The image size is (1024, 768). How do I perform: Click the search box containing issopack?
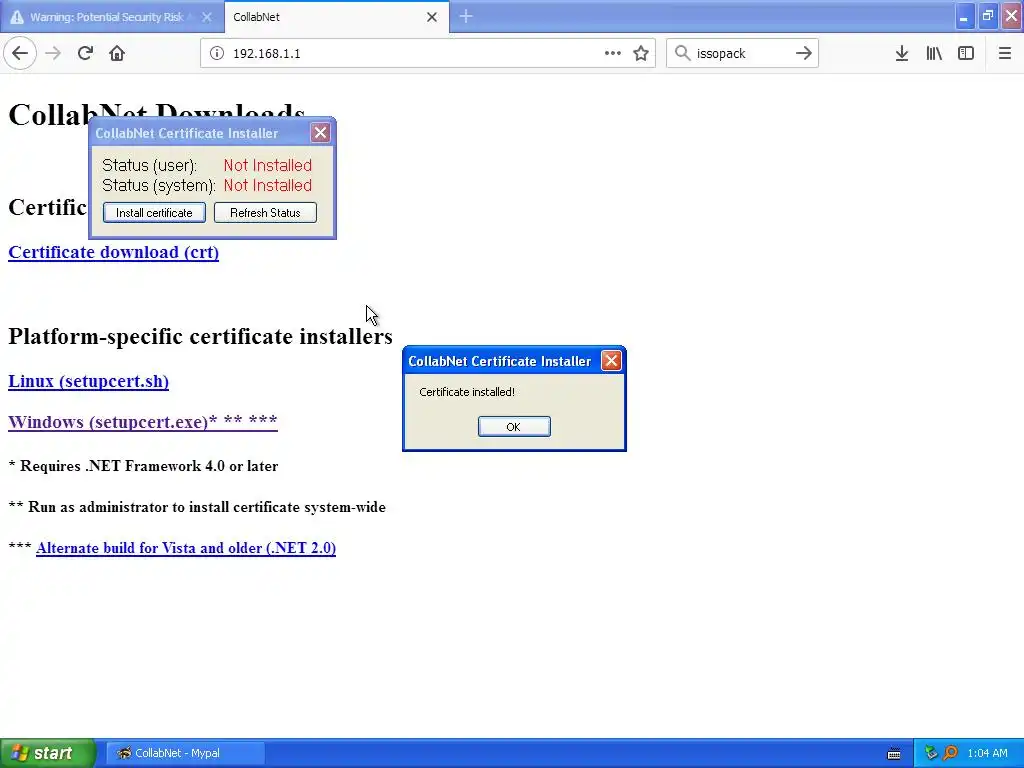click(x=742, y=53)
